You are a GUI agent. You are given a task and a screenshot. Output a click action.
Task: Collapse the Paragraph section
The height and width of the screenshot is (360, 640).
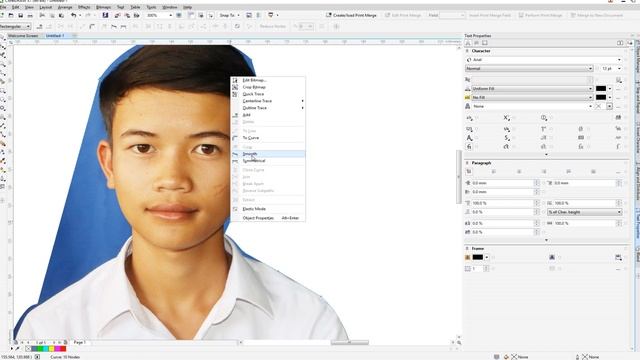click(x=467, y=163)
